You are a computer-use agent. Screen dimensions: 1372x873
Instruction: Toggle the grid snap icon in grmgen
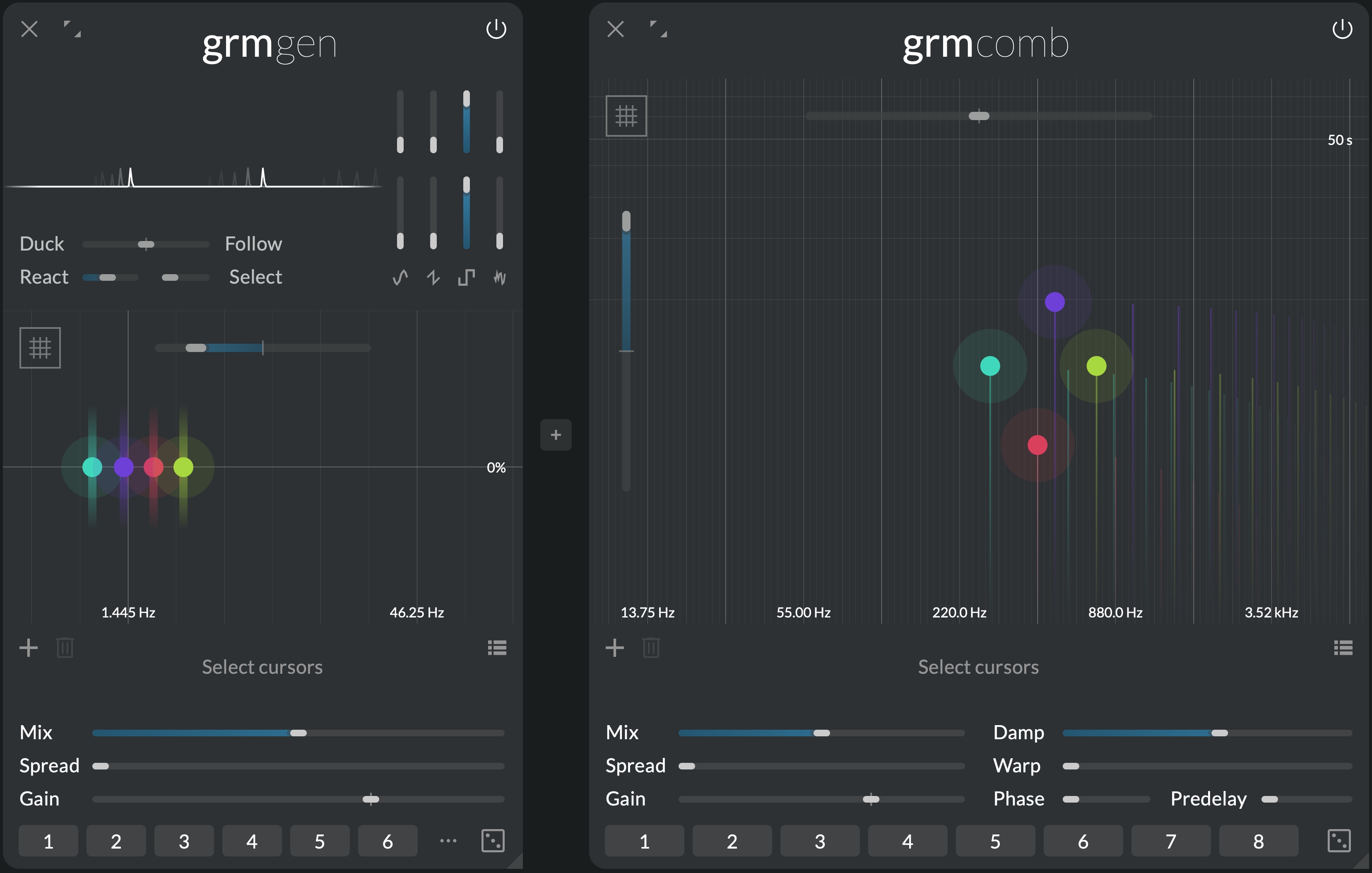pos(40,347)
